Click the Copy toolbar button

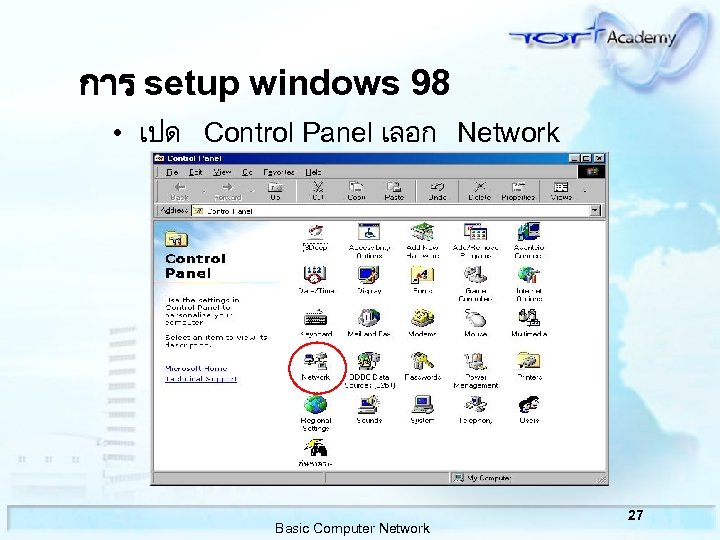(x=356, y=191)
